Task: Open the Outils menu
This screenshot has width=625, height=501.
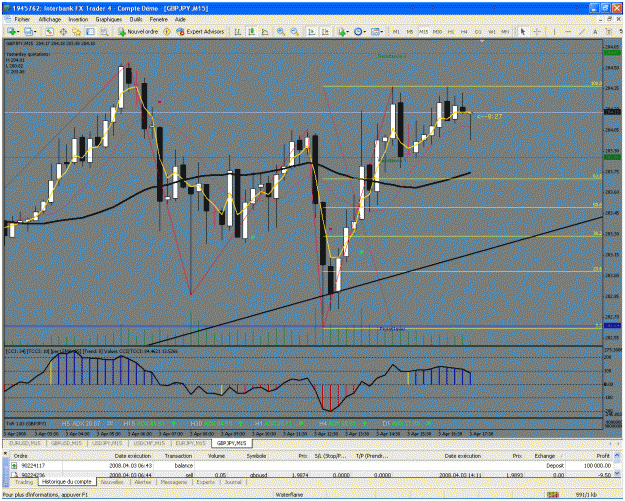Action: 136,19
